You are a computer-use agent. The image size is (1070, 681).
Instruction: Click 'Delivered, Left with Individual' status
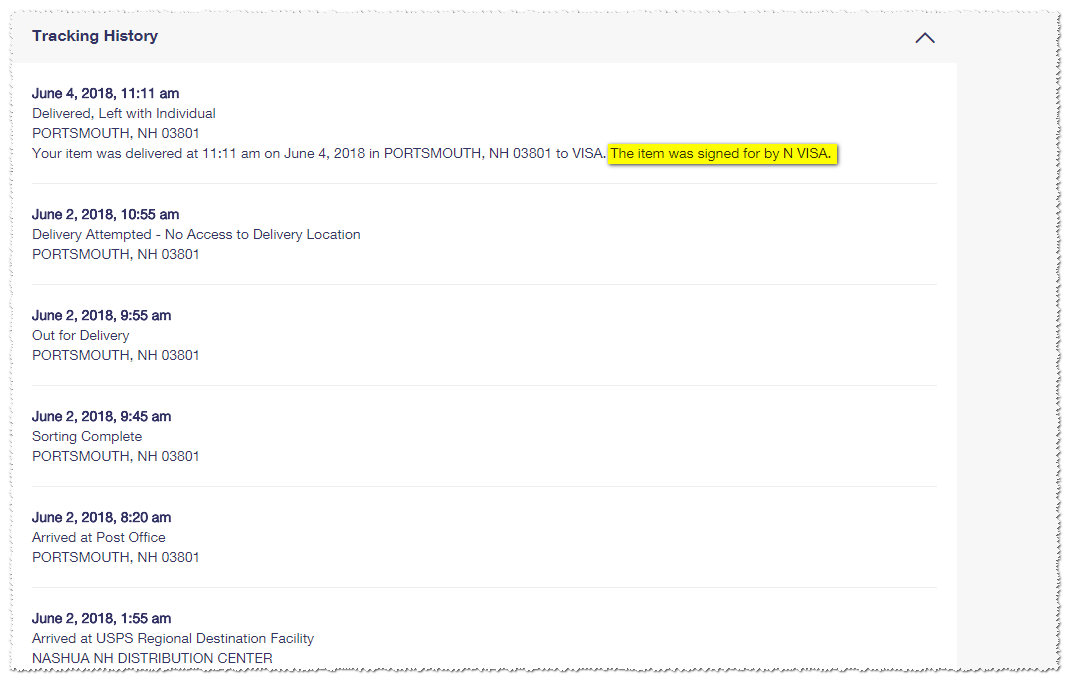(124, 113)
